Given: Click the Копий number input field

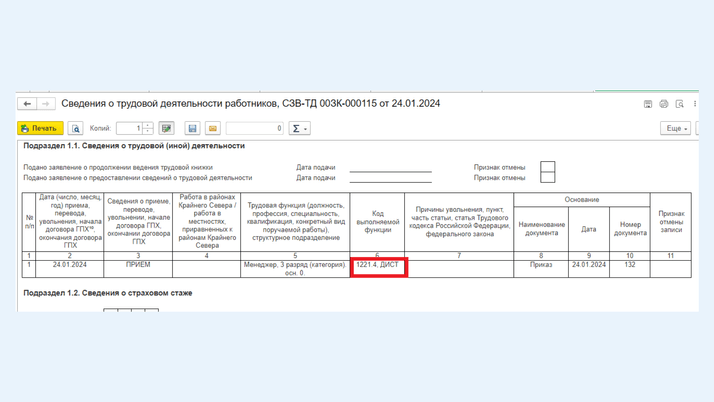Looking at the screenshot, I should coord(129,128).
